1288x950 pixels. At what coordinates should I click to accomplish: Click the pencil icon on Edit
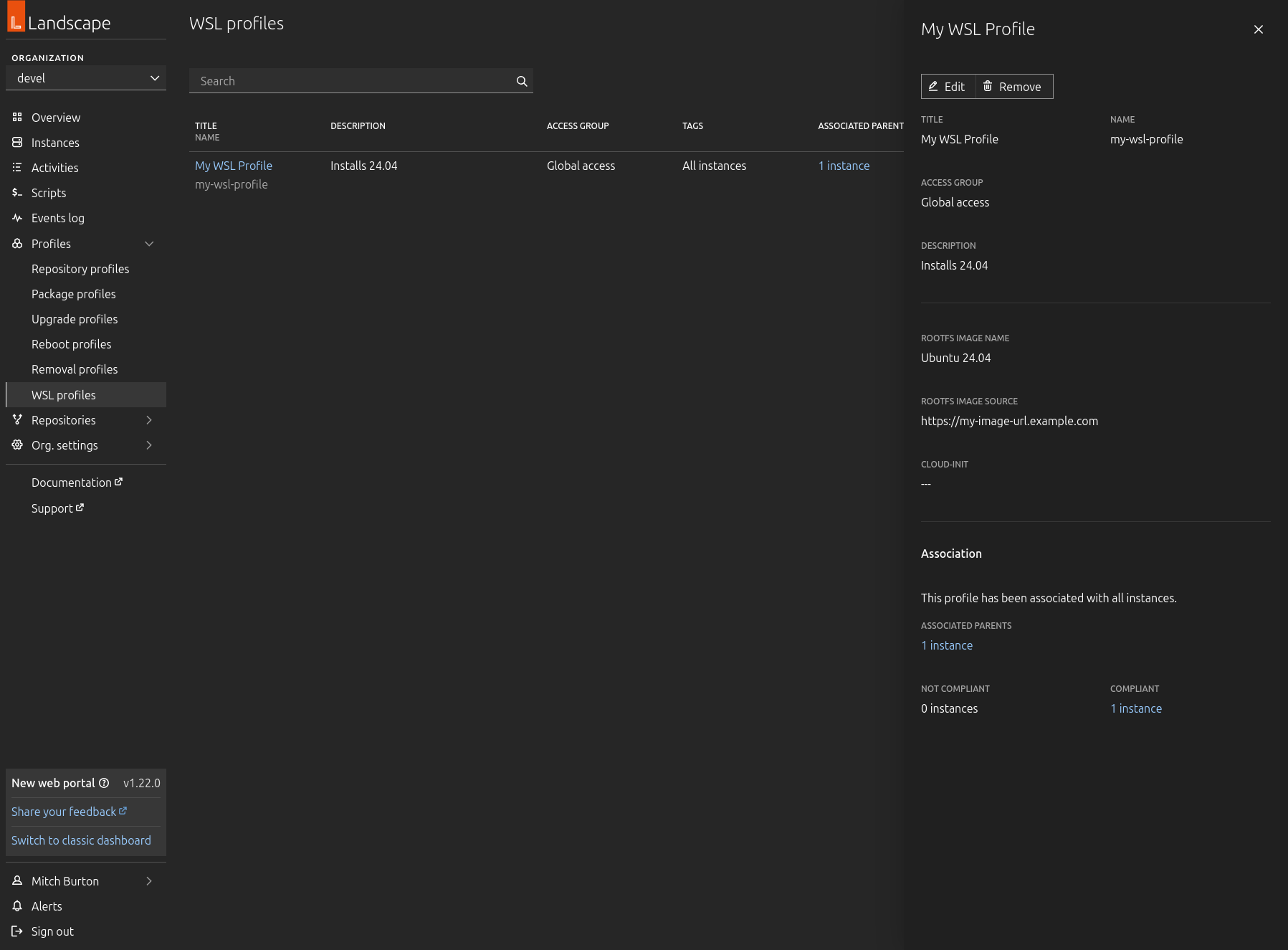(933, 86)
